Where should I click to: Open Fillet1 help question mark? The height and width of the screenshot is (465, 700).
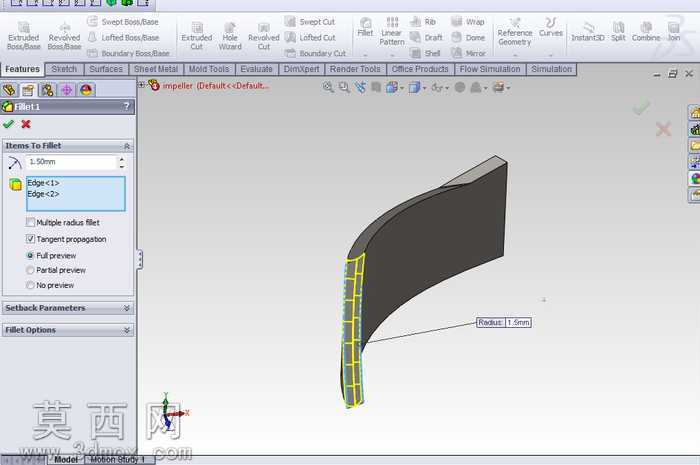126,106
